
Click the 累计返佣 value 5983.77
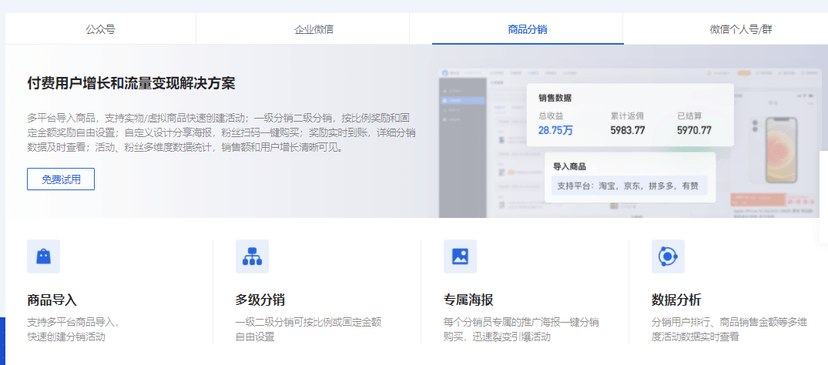(x=627, y=130)
